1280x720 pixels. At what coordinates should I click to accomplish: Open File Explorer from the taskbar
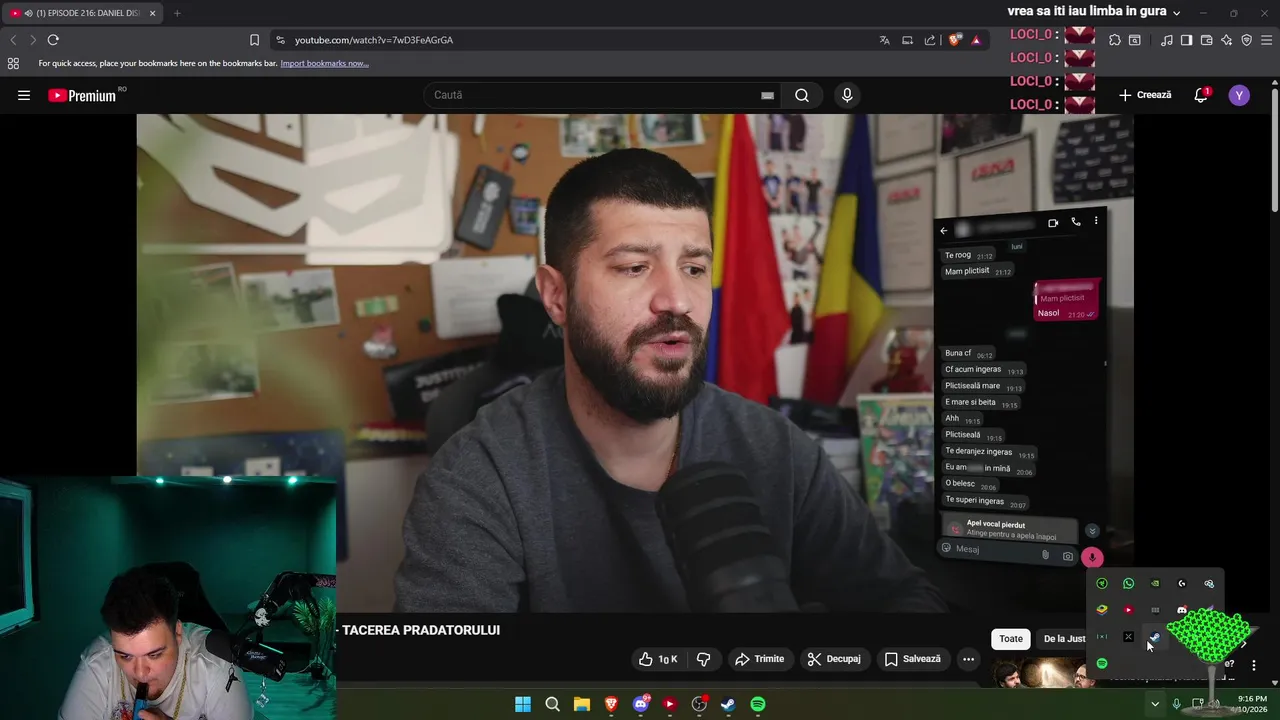click(582, 704)
